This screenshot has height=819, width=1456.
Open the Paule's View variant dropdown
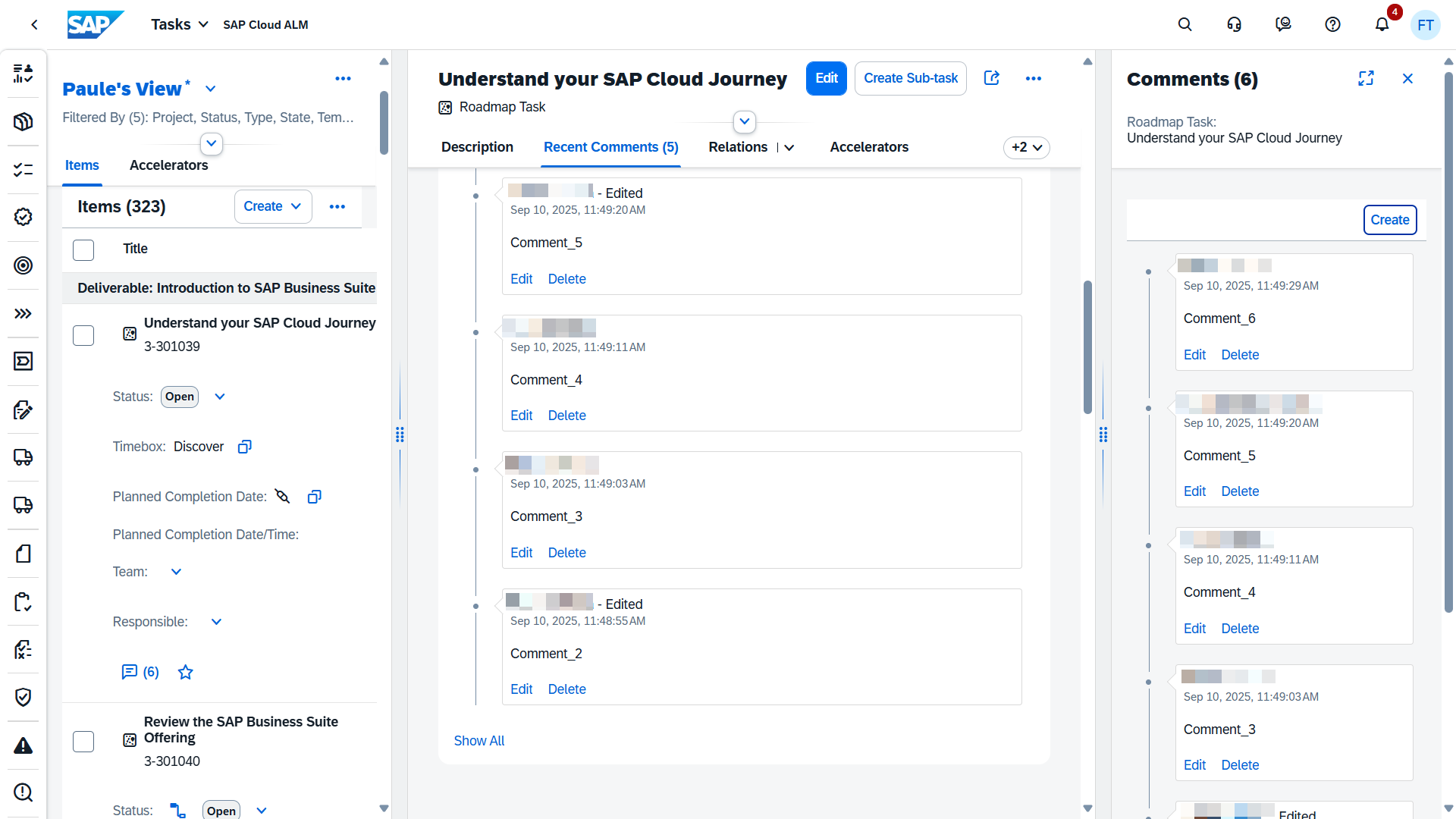click(211, 89)
